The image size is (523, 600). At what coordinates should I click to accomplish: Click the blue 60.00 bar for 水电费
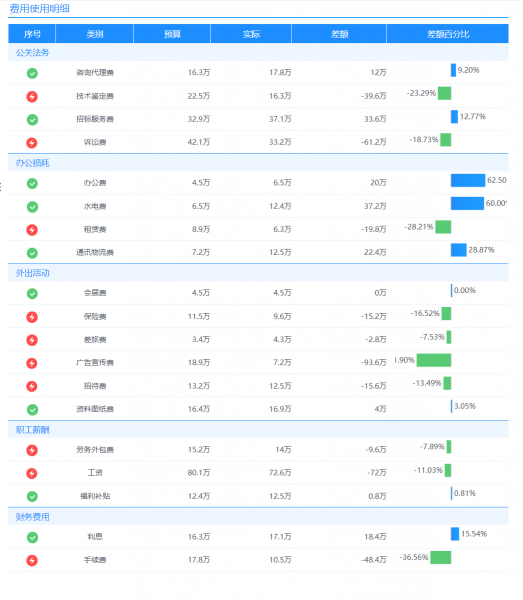(x=467, y=203)
